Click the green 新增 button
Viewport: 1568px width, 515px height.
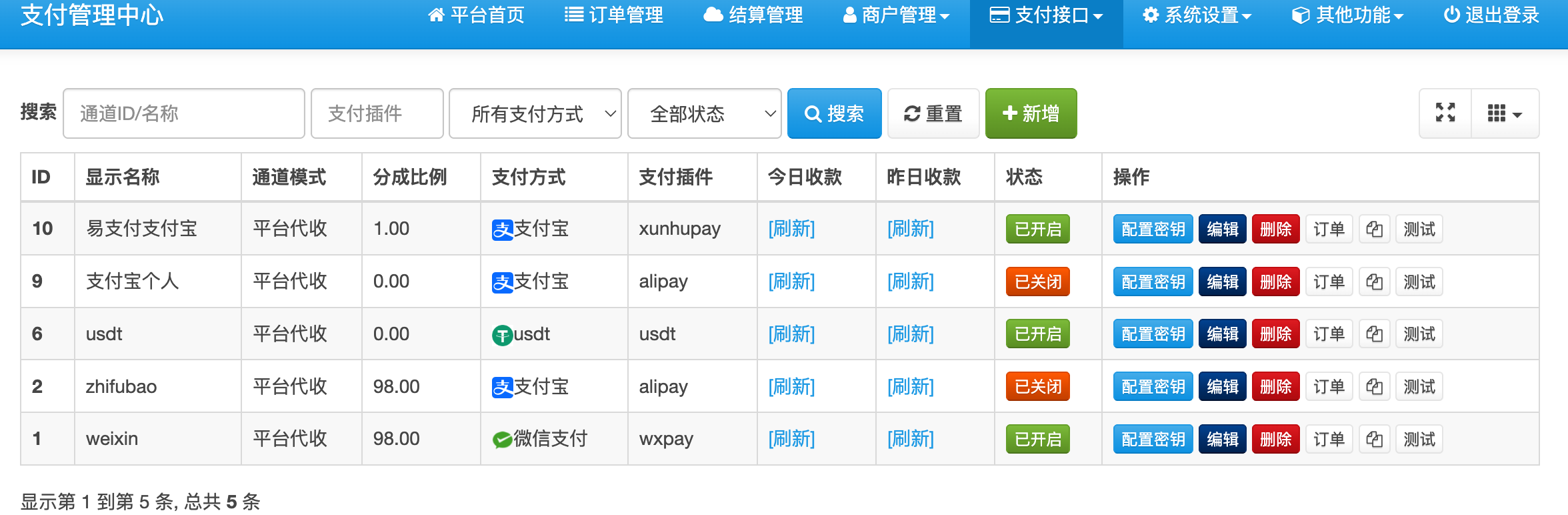[x=1031, y=114]
